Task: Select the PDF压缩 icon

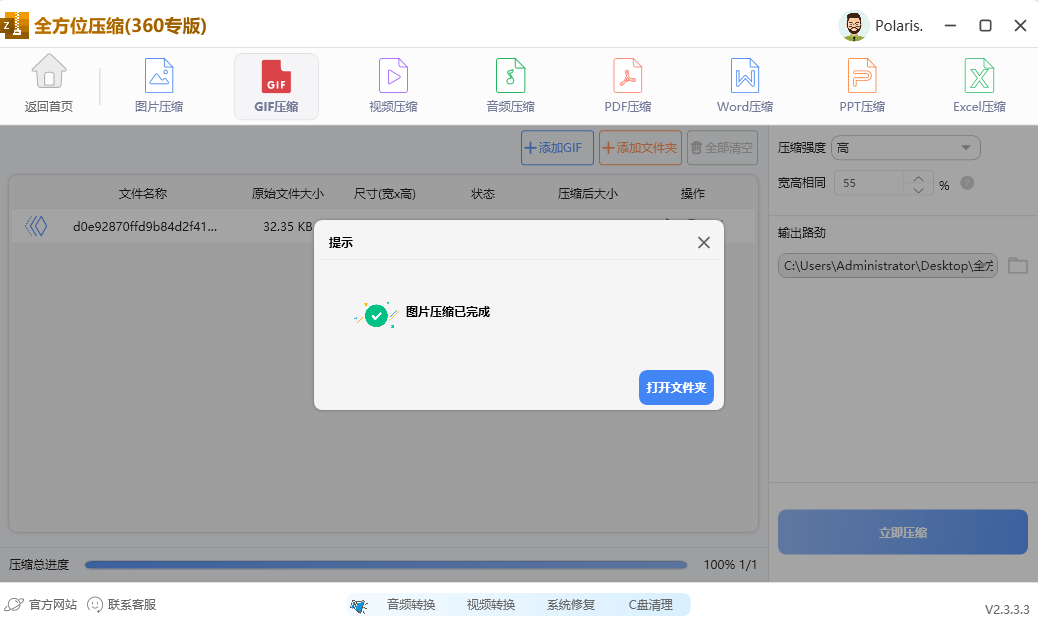Action: [627, 84]
